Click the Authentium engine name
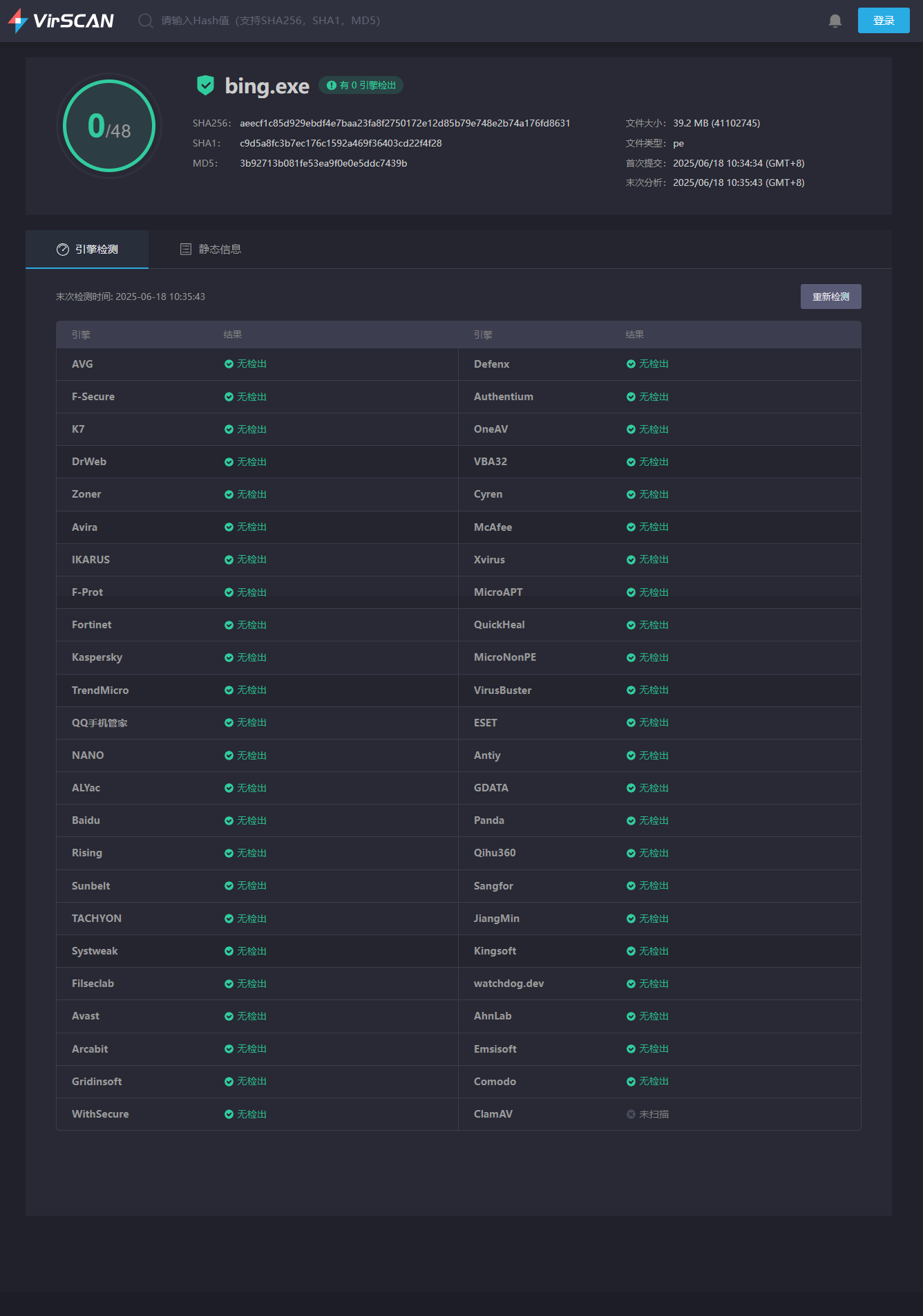This screenshot has width=923, height=1316. pos(504,397)
